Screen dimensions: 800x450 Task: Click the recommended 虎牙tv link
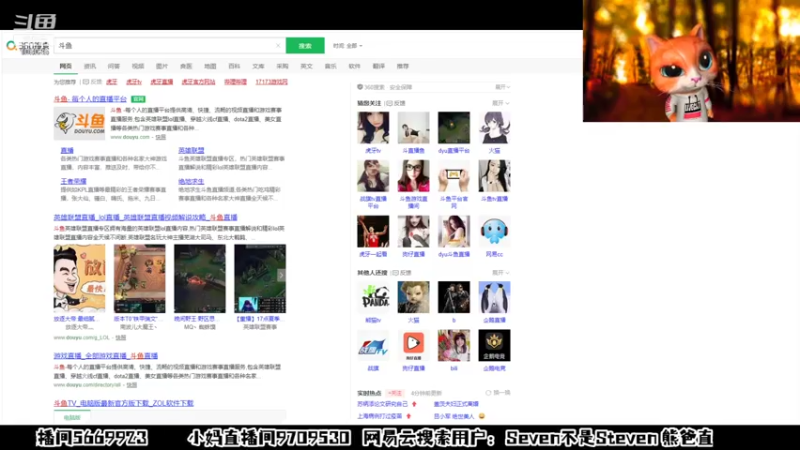coord(134,82)
